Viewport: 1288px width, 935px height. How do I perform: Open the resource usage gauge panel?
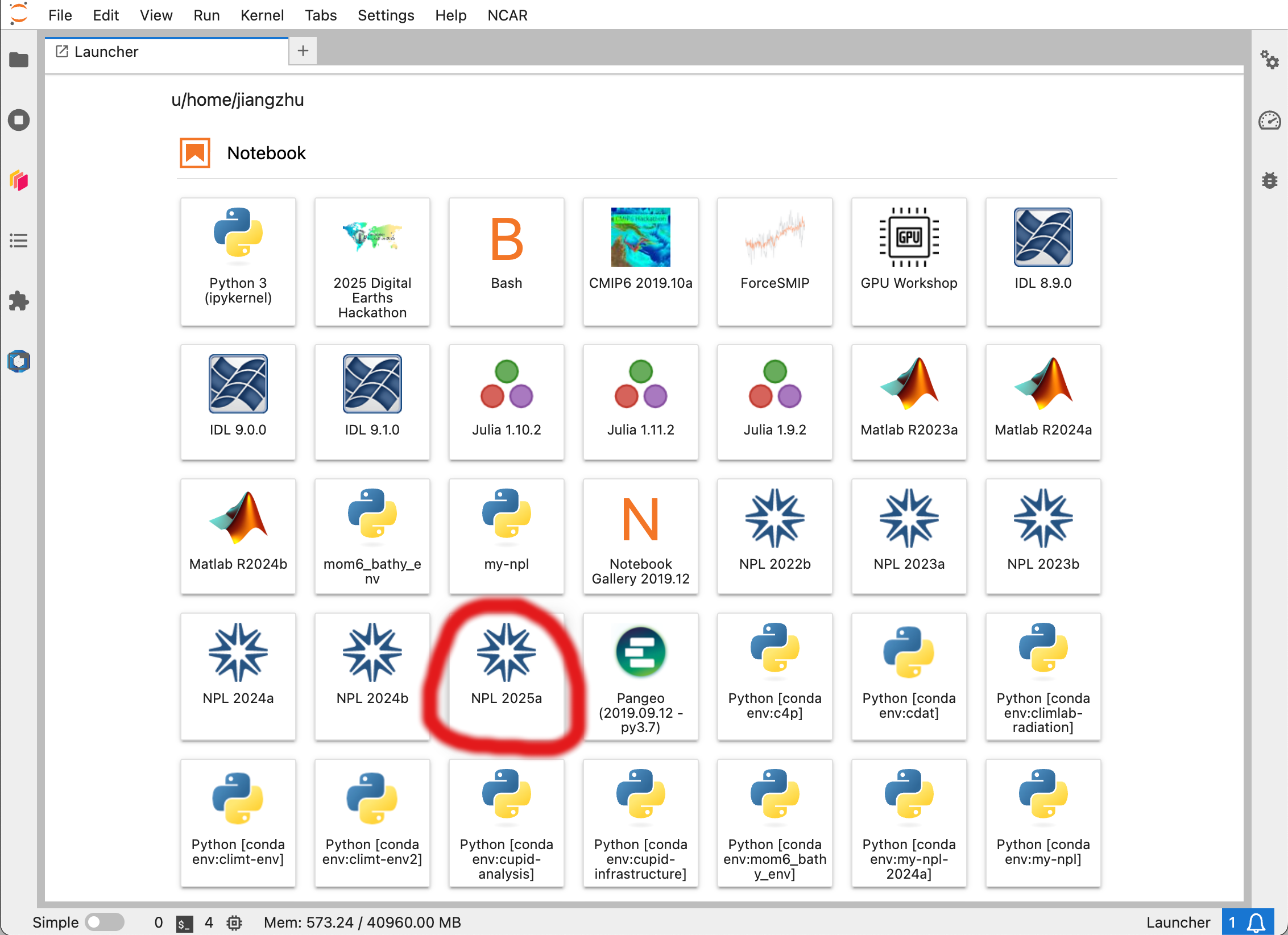coord(1269,121)
